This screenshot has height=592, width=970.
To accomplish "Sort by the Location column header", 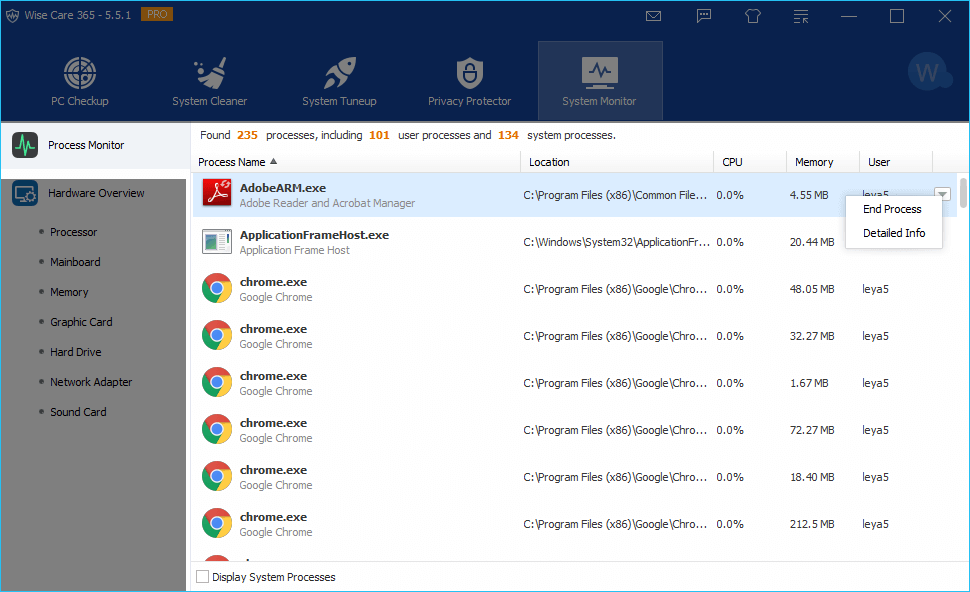I will [x=617, y=162].
